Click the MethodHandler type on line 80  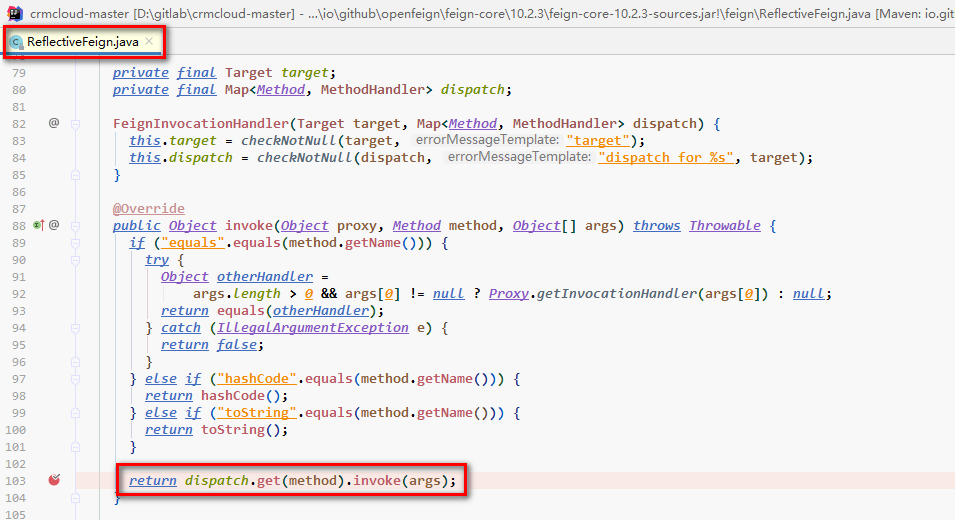376,90
